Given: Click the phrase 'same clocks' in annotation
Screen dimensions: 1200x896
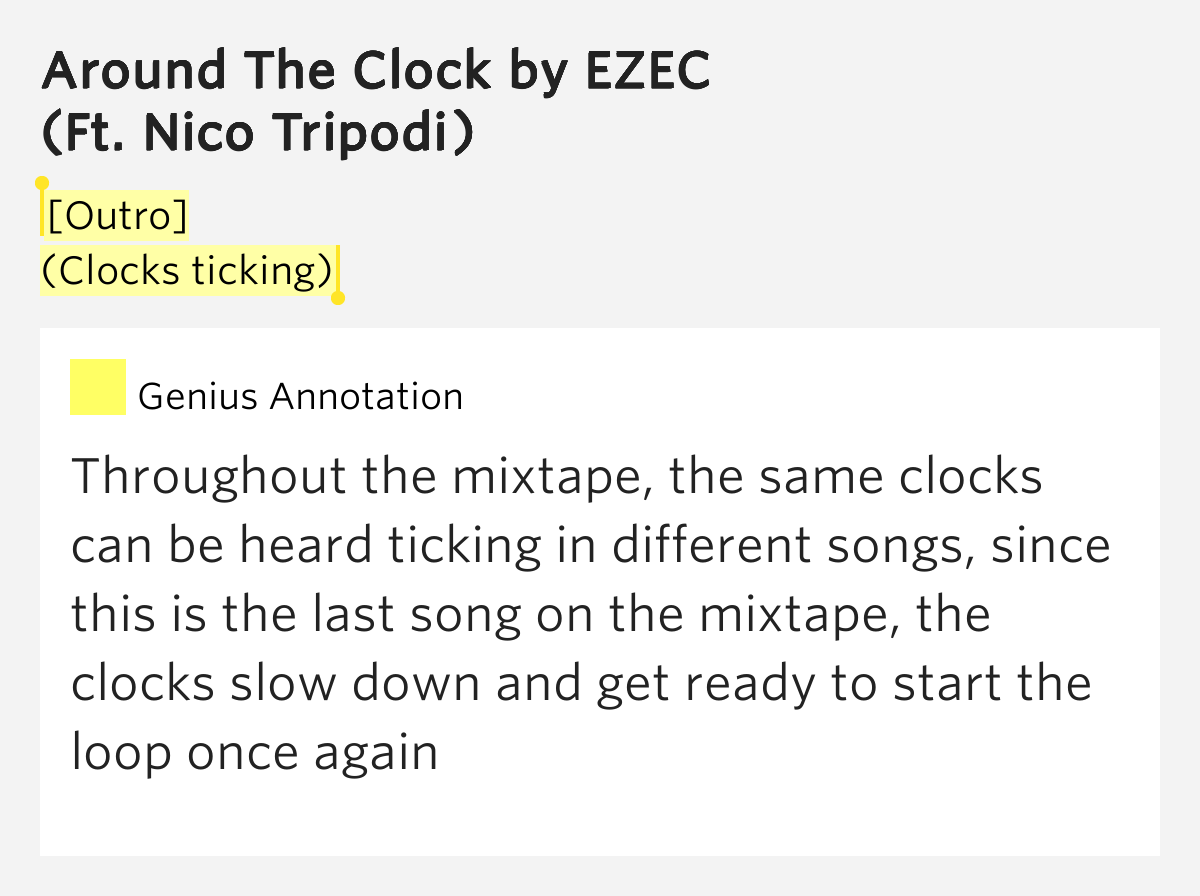Looking at the screenshot, I should [901, 477].
